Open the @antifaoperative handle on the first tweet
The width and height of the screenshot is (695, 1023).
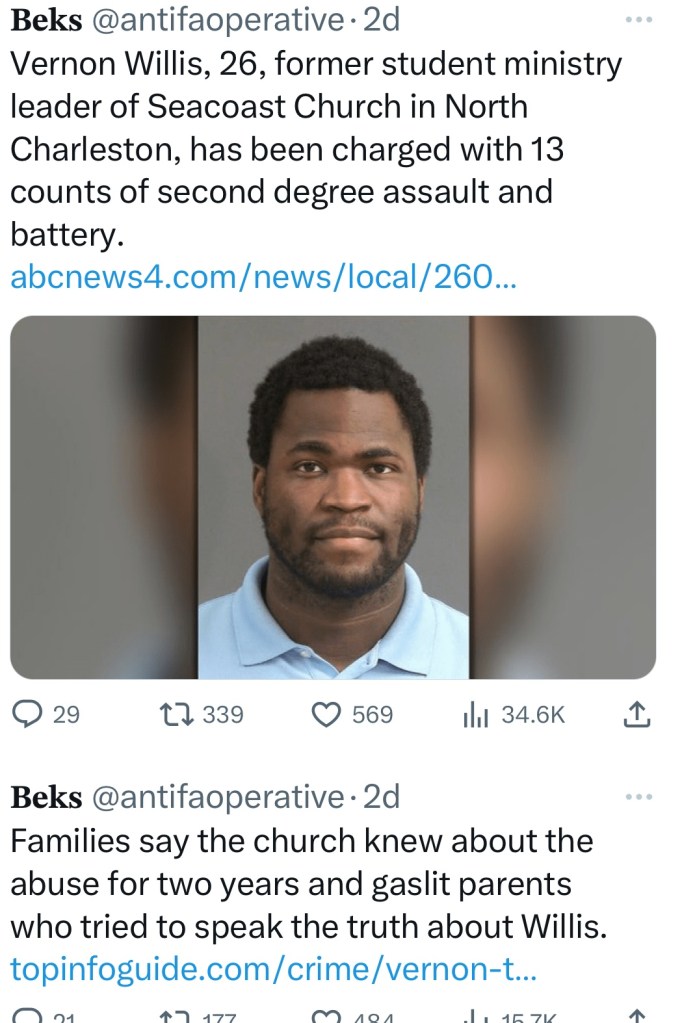click(x=218, y=20)
